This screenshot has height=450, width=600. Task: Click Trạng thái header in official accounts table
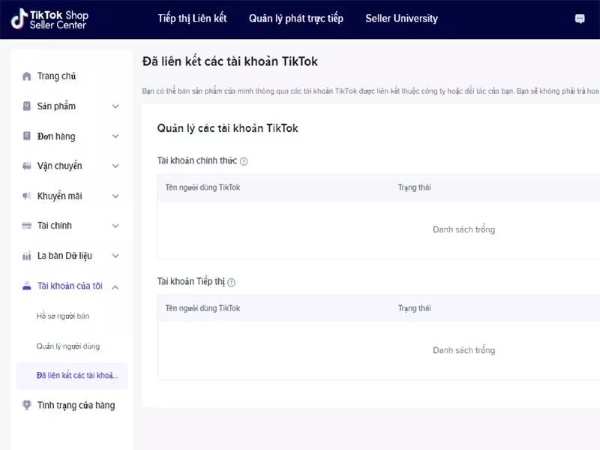tap(414, 188)
